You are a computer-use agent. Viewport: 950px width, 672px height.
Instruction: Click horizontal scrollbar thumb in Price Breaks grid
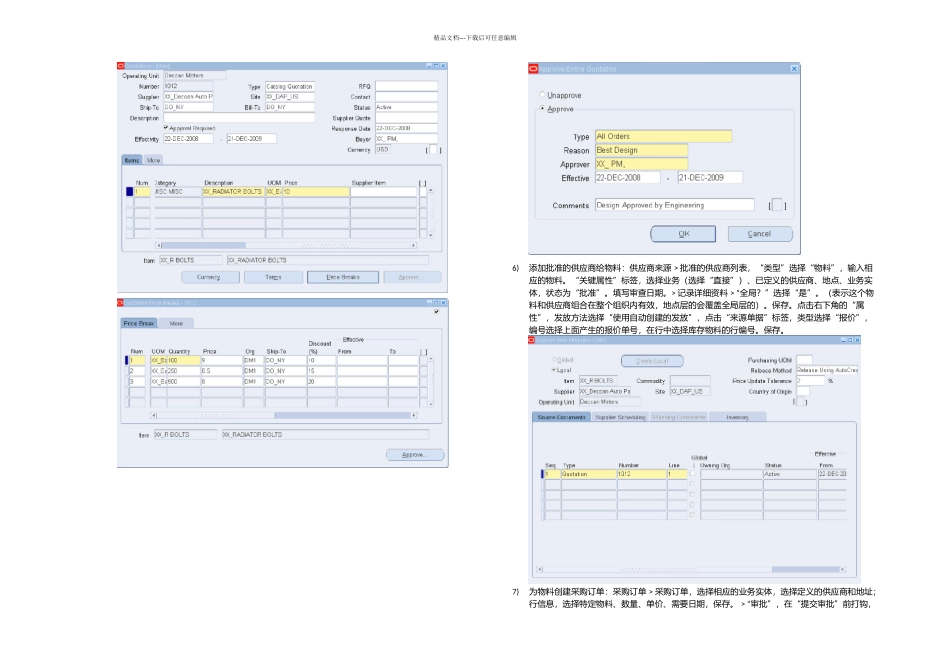[x=342, y=415]
